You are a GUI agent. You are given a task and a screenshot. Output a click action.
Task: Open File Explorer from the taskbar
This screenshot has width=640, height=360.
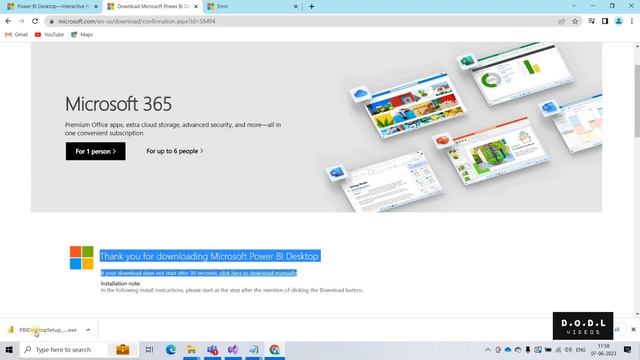tap(191, 350)
